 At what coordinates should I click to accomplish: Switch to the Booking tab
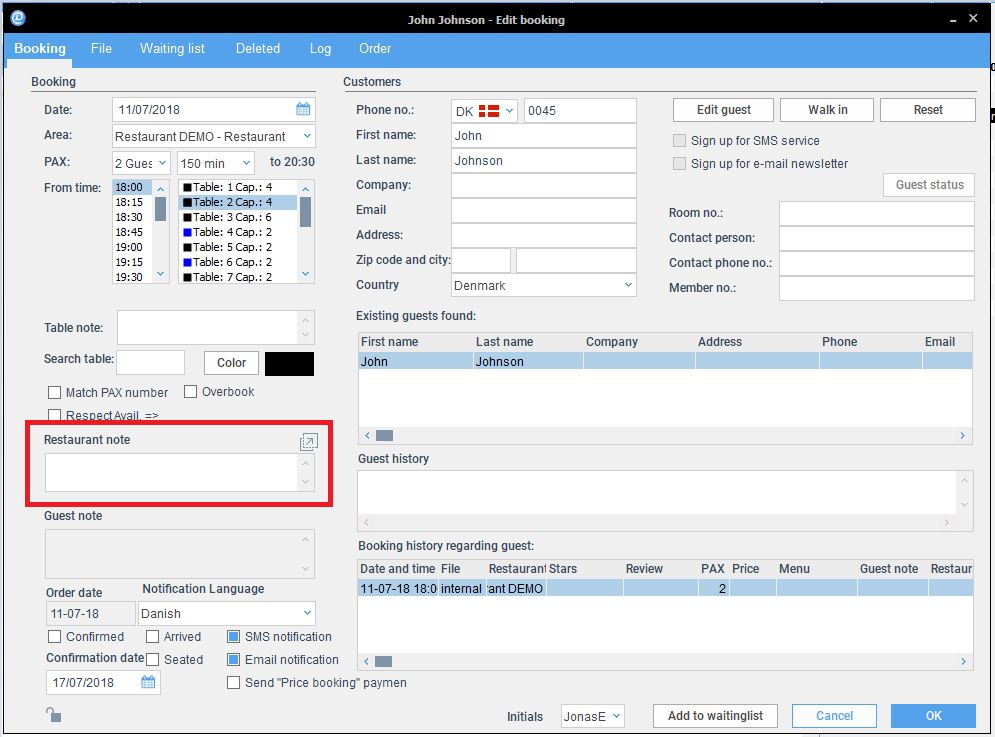tap(40, 49)
